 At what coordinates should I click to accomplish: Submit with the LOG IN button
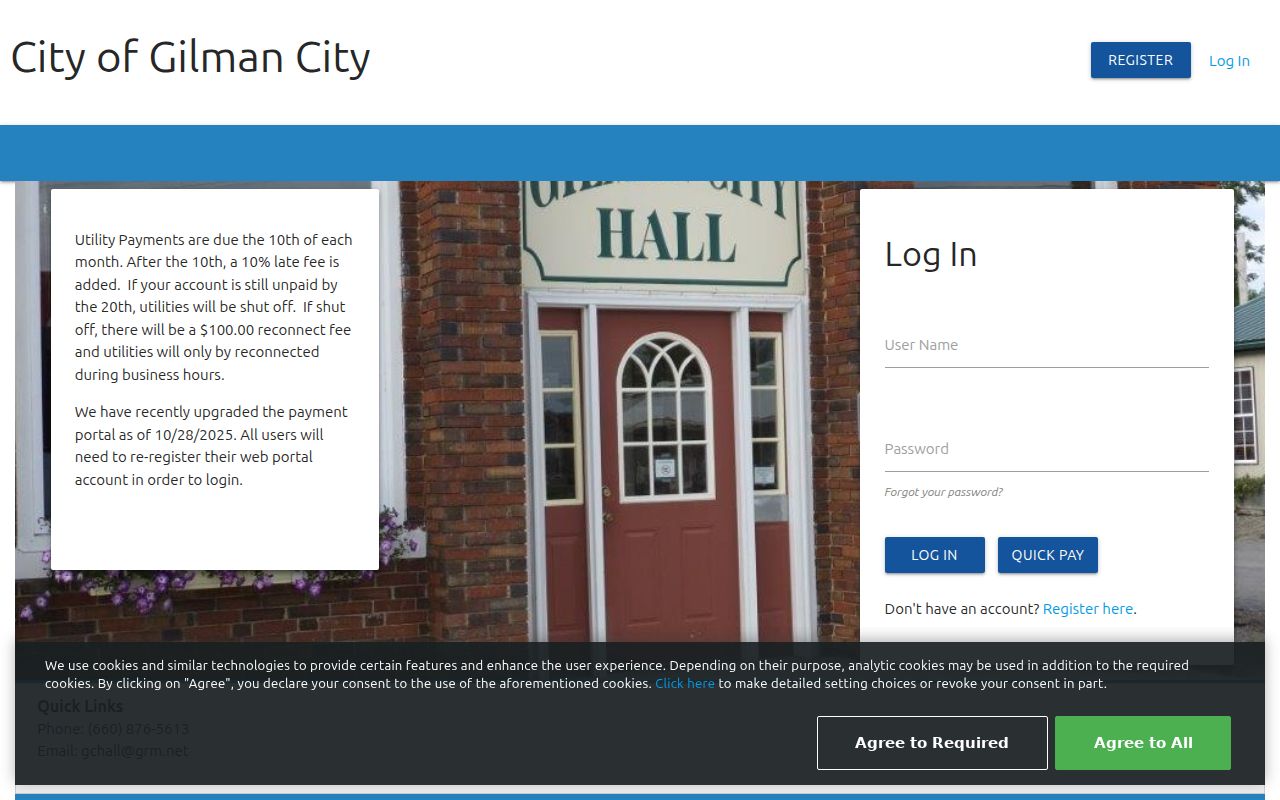pos(934,555)
